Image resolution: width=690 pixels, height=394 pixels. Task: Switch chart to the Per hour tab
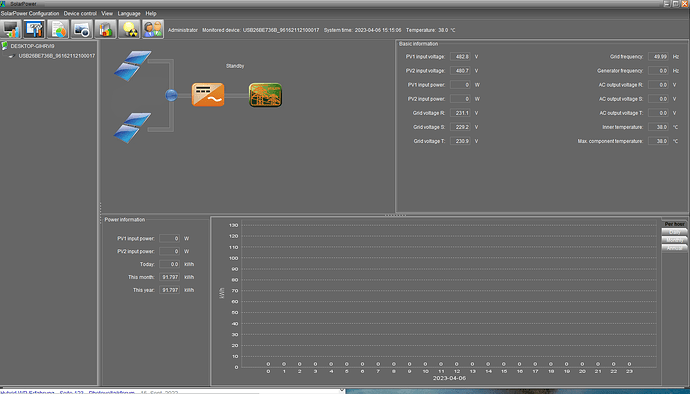674,224
